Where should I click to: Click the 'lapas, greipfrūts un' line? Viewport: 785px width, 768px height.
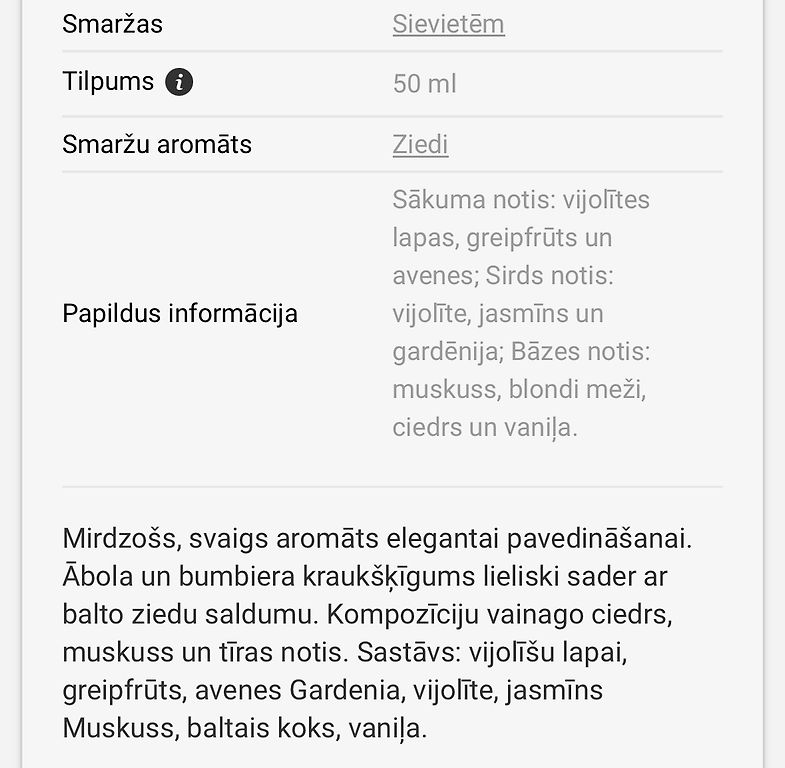[502, 238]
